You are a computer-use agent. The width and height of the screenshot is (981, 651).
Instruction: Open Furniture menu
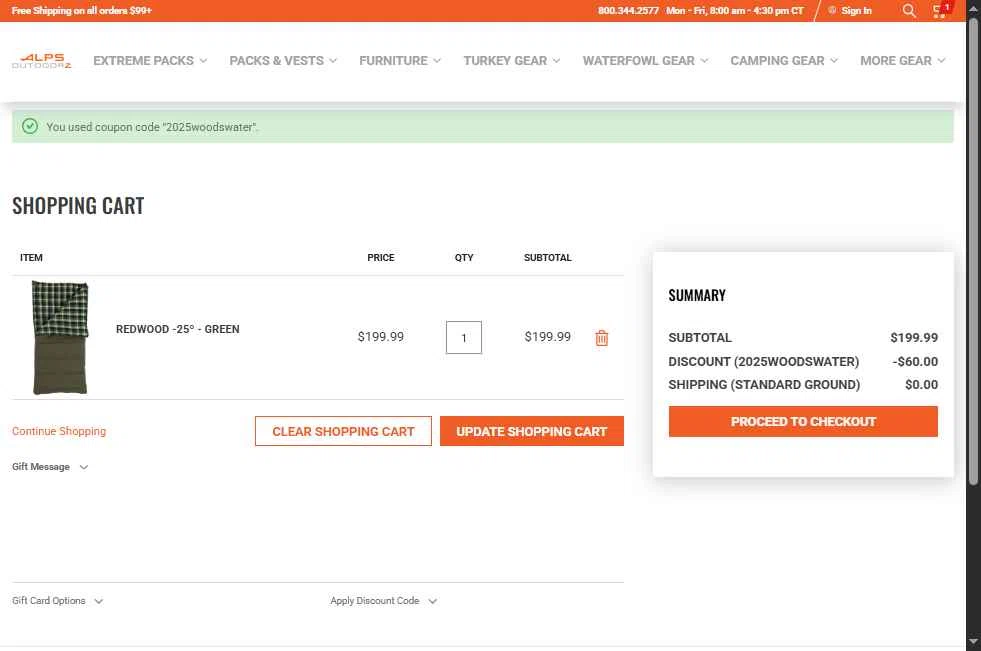coord(400,61)
